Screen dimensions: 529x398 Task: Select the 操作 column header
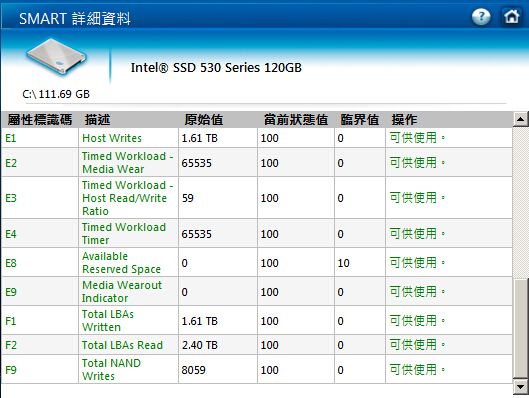click(404, 119)
